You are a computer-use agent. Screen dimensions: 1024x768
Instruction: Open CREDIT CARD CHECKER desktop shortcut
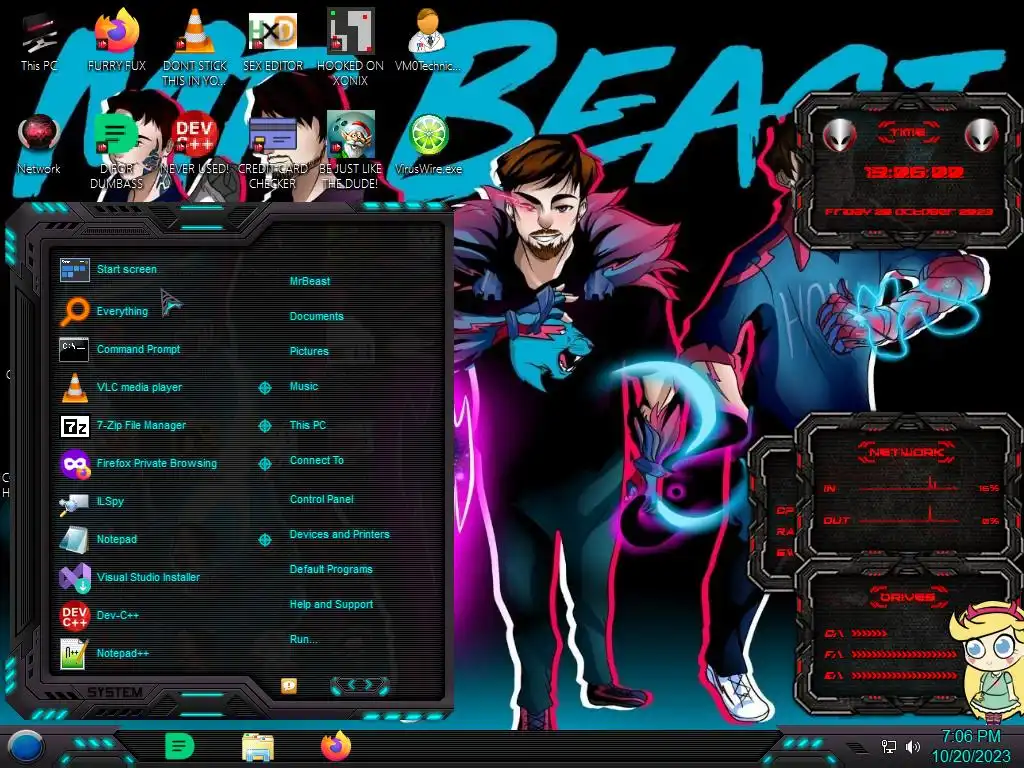(x=273, y=152)
